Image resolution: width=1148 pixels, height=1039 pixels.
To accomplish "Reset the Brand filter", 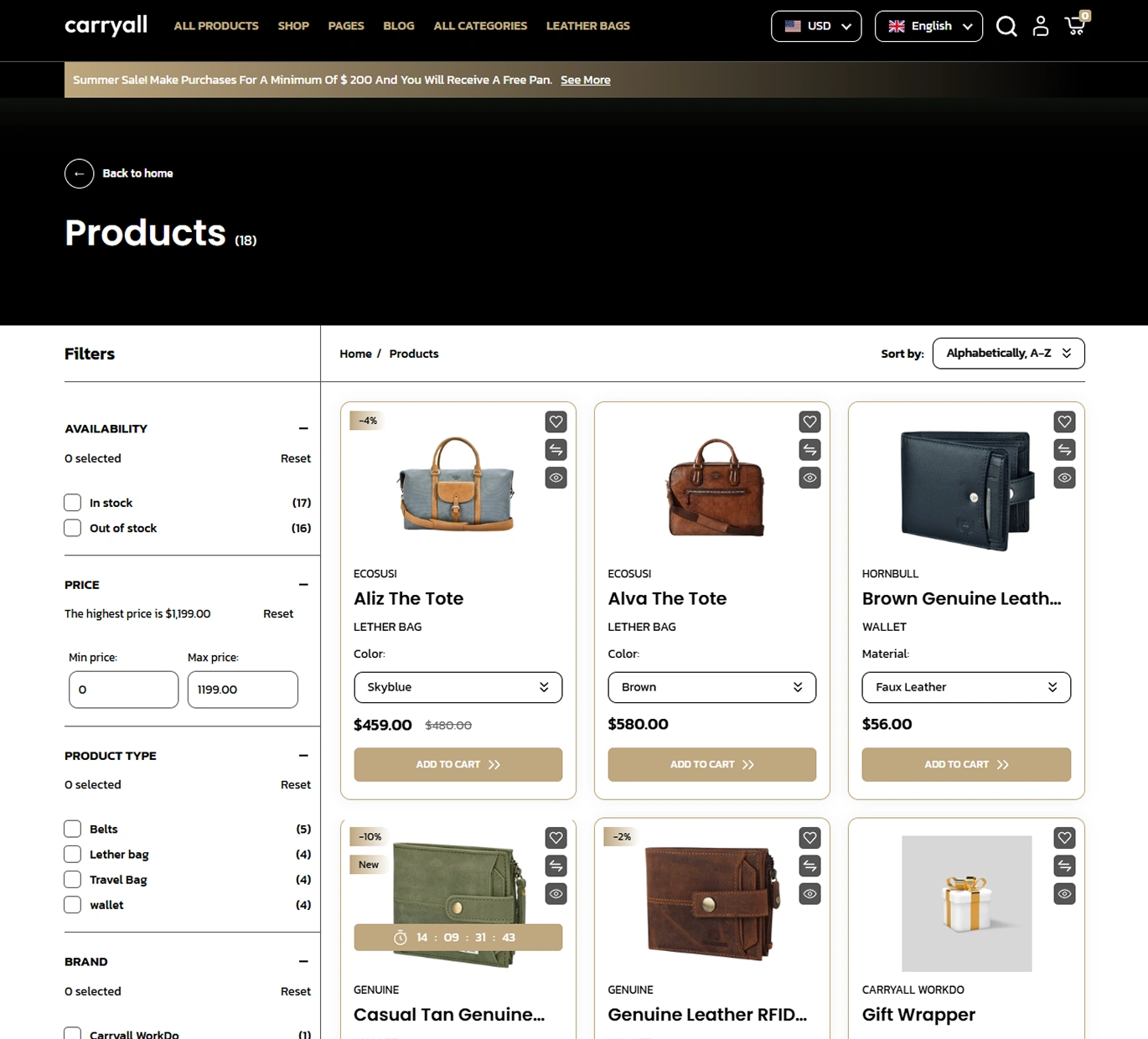I will pos(295,991).
